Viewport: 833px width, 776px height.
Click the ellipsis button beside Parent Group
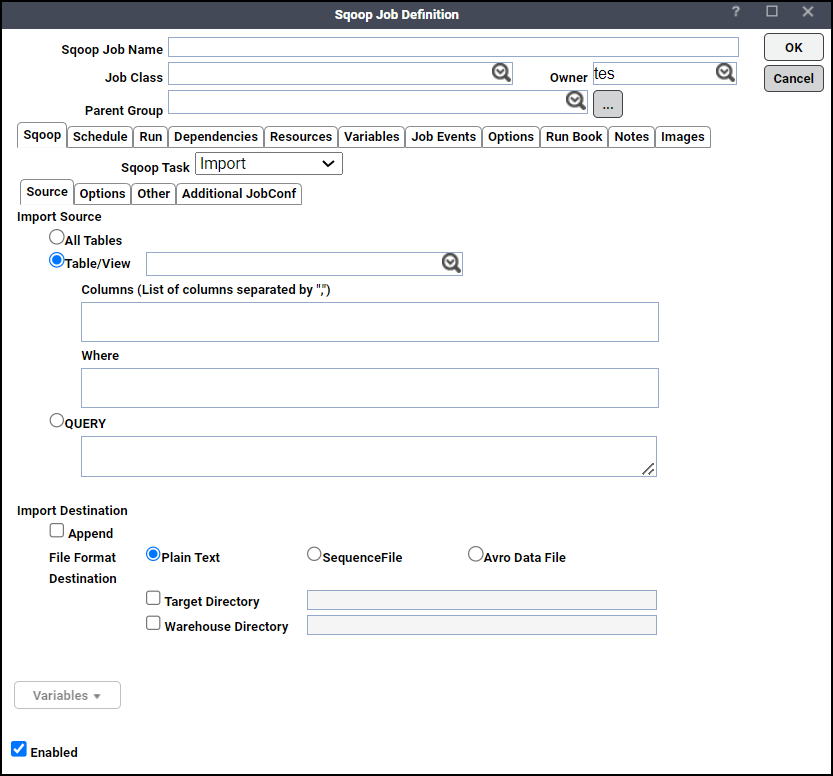point(608,104)
